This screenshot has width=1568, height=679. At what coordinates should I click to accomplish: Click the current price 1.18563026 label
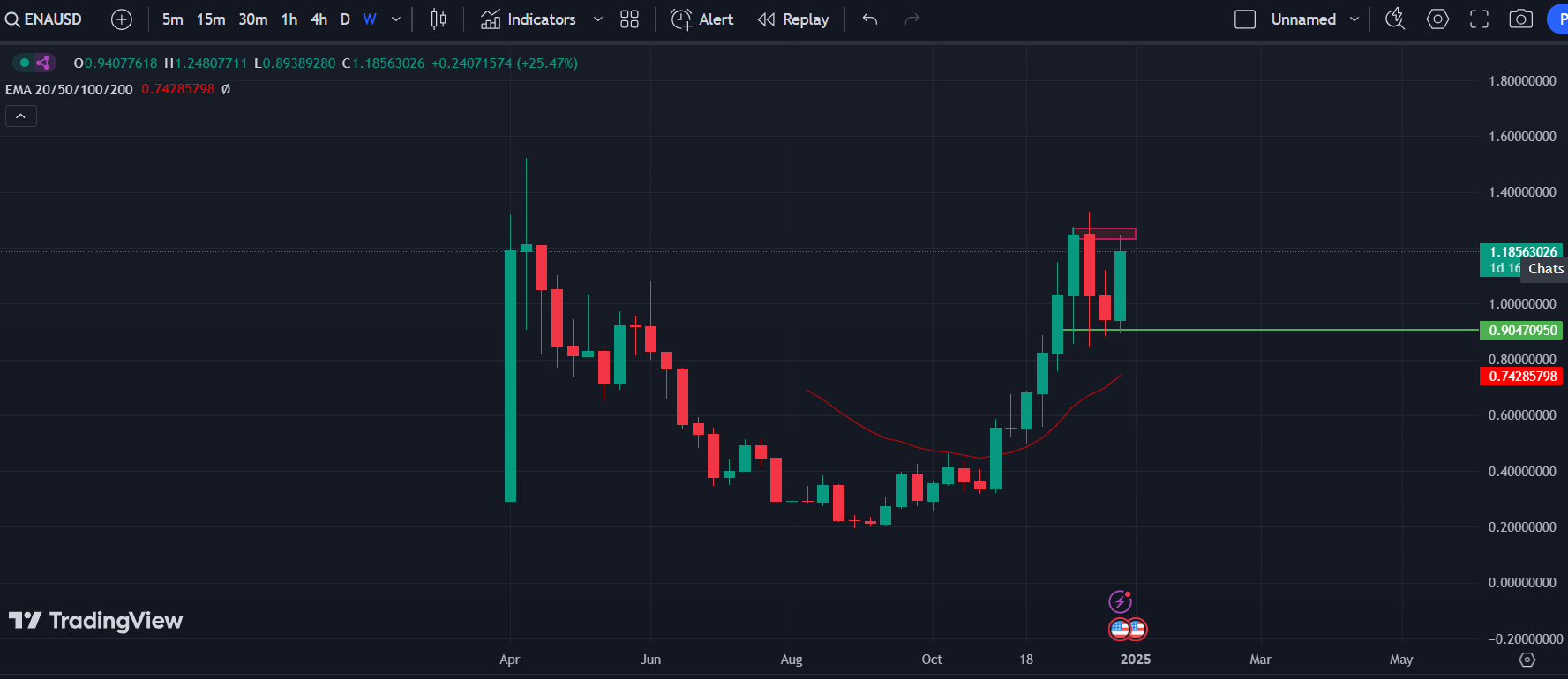(x=1521, y=252)
